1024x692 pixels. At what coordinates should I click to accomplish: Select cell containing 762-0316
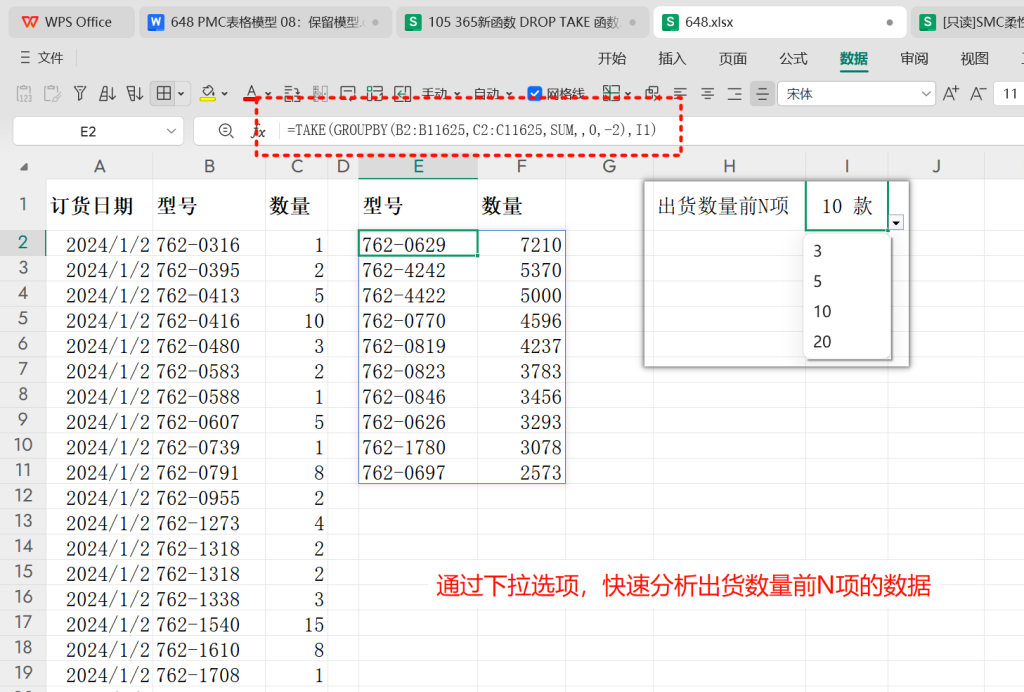pyautogui.click(x=209, y=244)
